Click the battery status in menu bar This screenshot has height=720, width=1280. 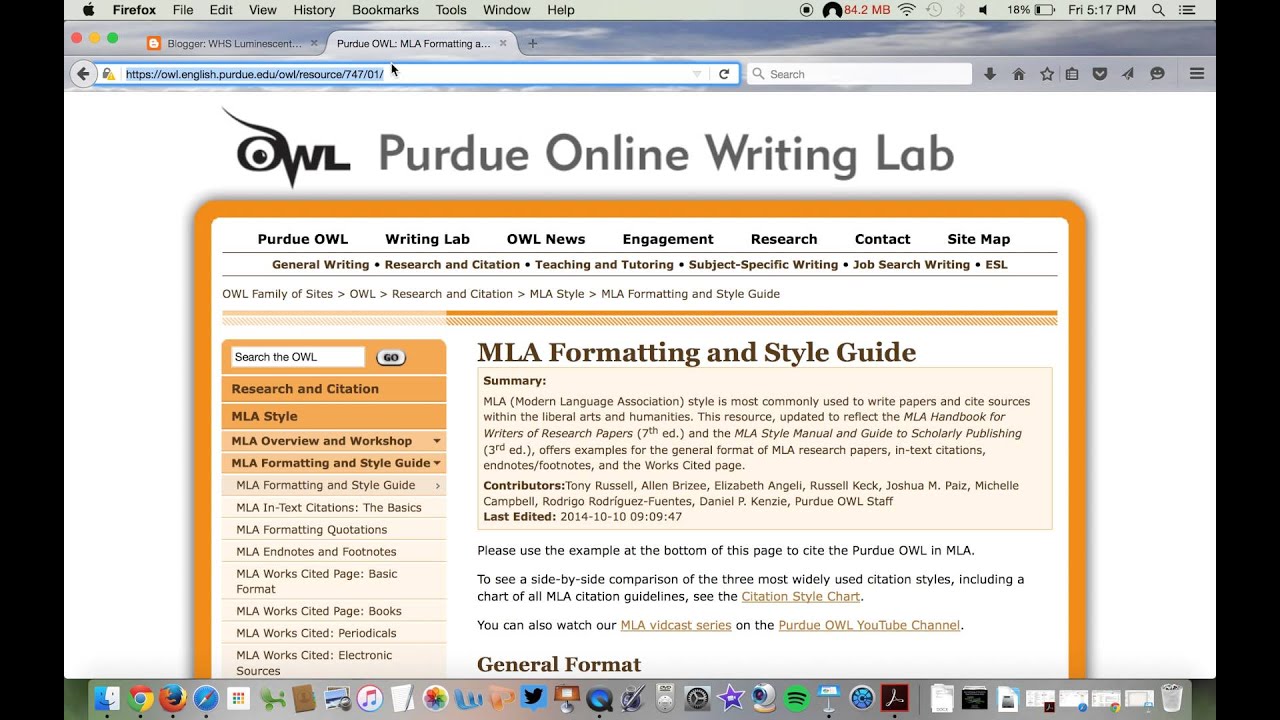(x=1031, y=10)
